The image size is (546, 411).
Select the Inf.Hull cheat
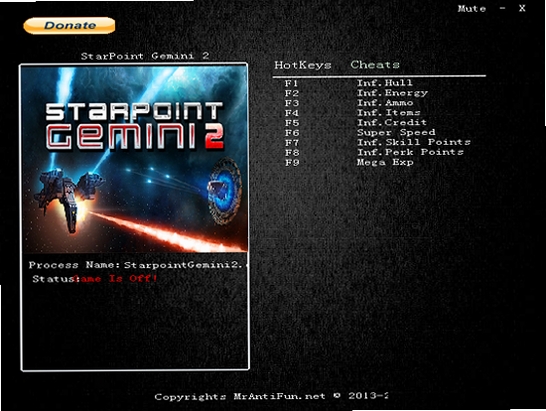point(385,83)
